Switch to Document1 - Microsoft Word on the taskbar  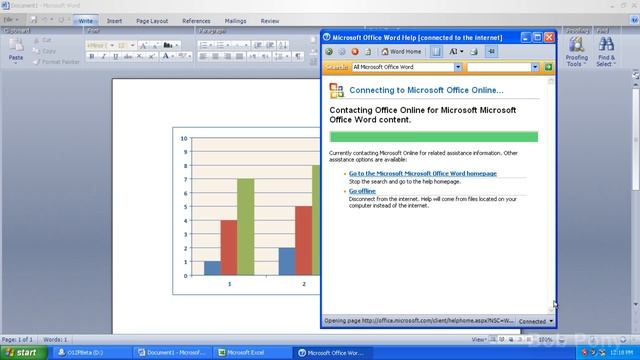172,353
